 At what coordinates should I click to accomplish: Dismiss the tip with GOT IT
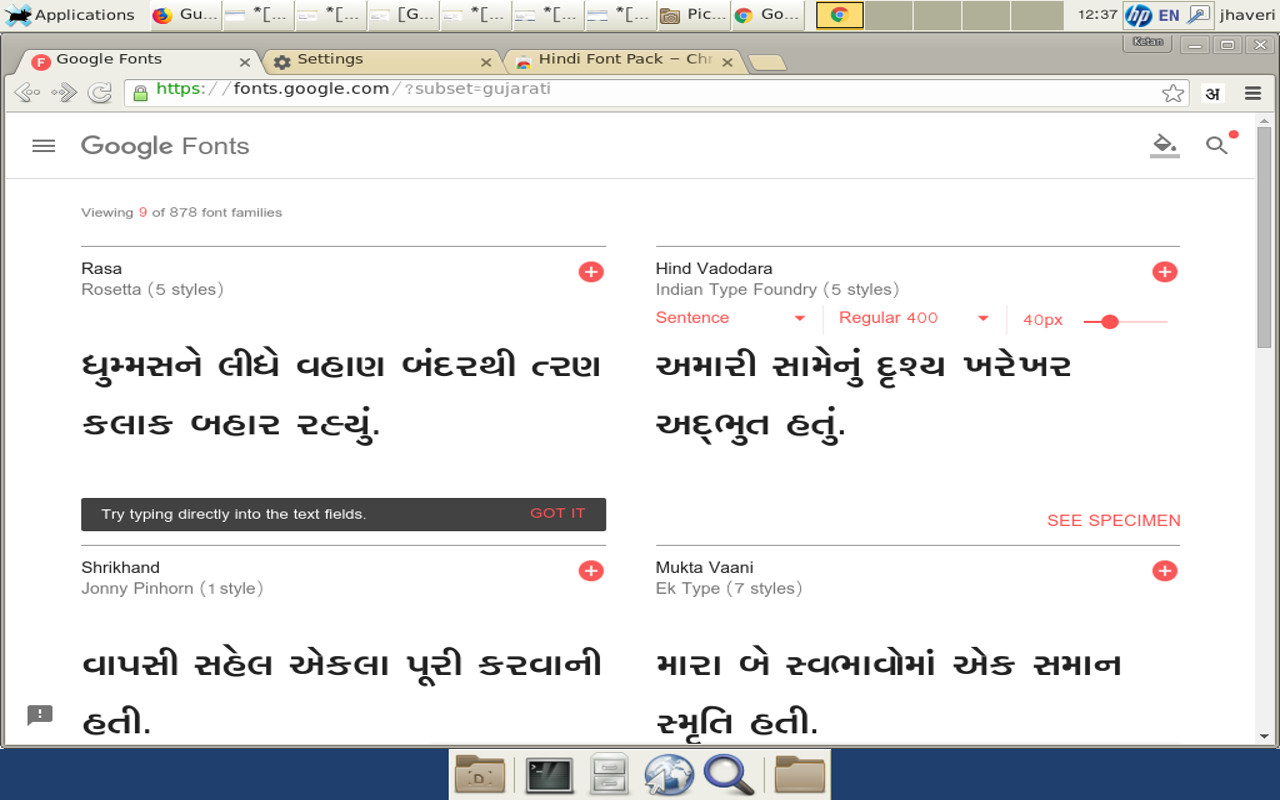pyautogui.click(x=557, y=513)
